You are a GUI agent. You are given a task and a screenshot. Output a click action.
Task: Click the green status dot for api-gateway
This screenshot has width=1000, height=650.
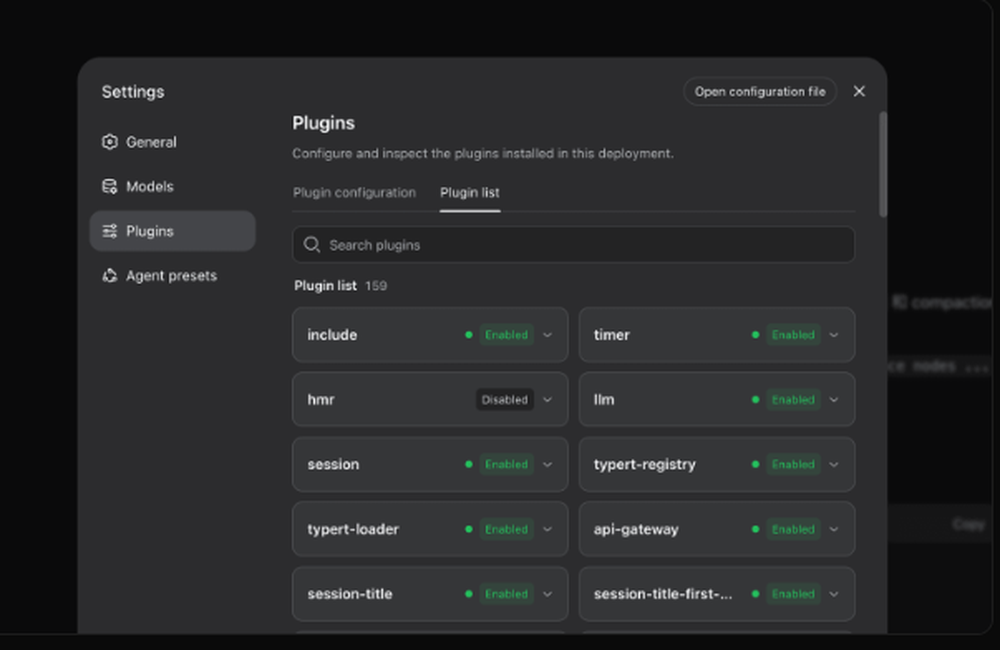(x=755, y=529)
